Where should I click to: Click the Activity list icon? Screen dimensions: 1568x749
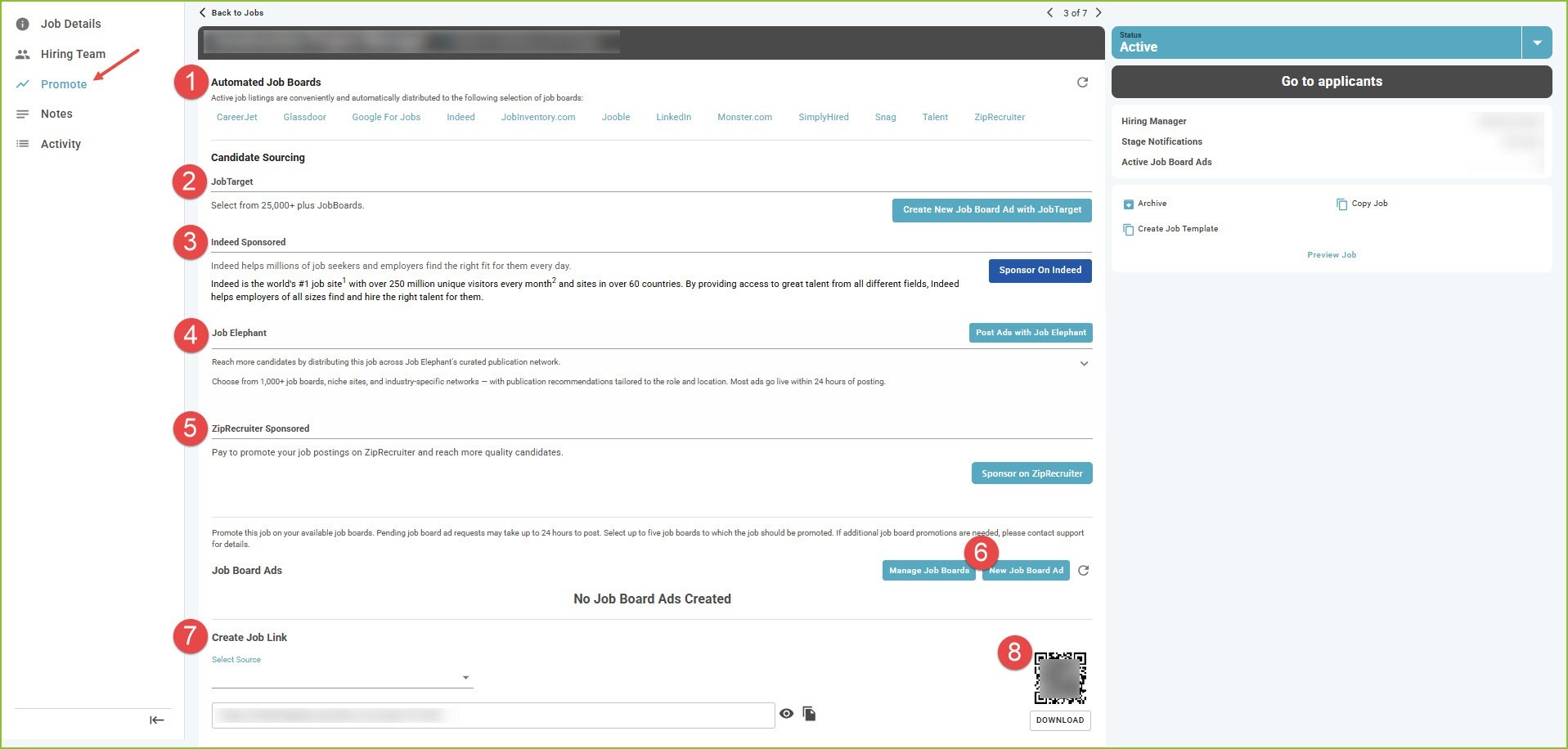23,144
